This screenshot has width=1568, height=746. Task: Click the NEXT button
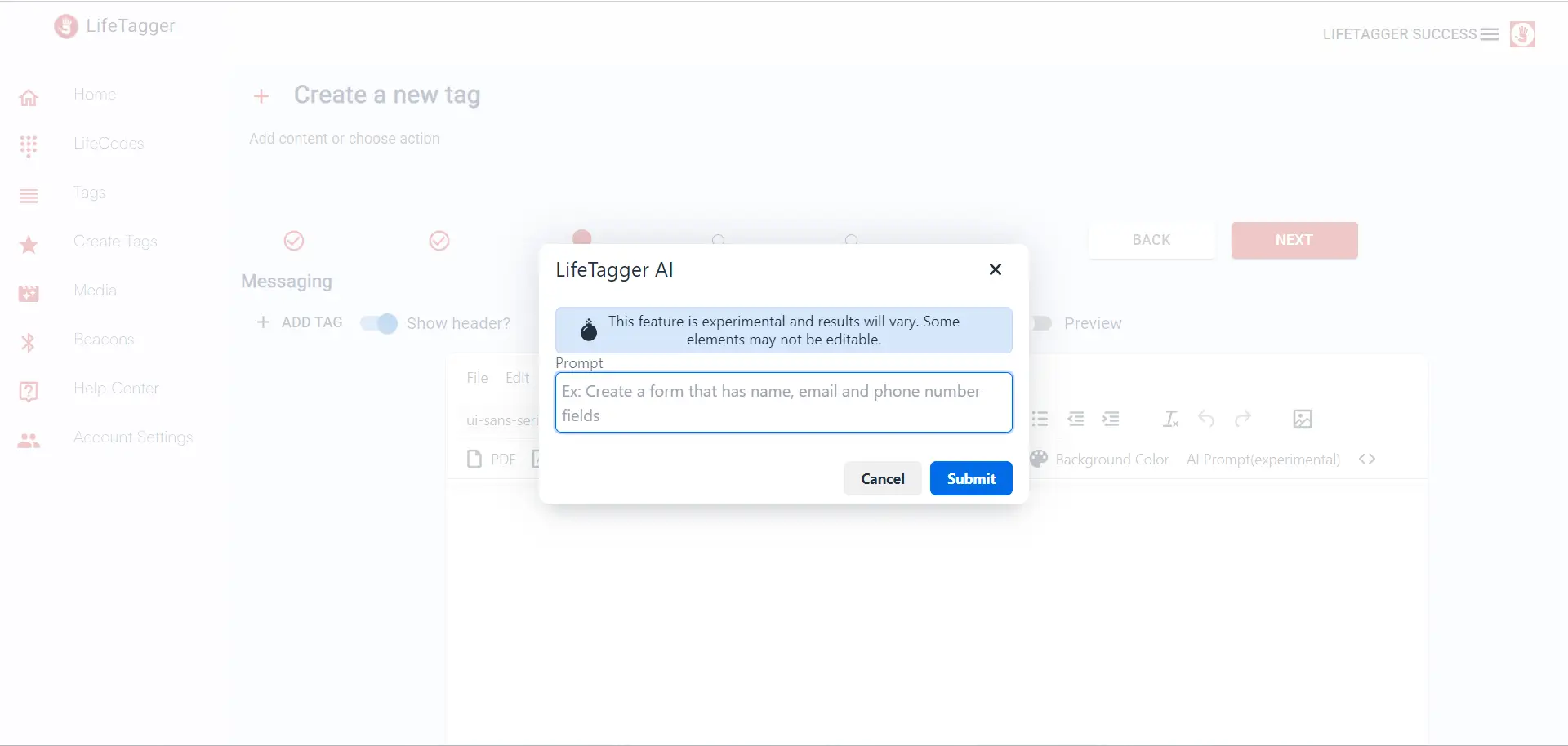pos(1294,240)
